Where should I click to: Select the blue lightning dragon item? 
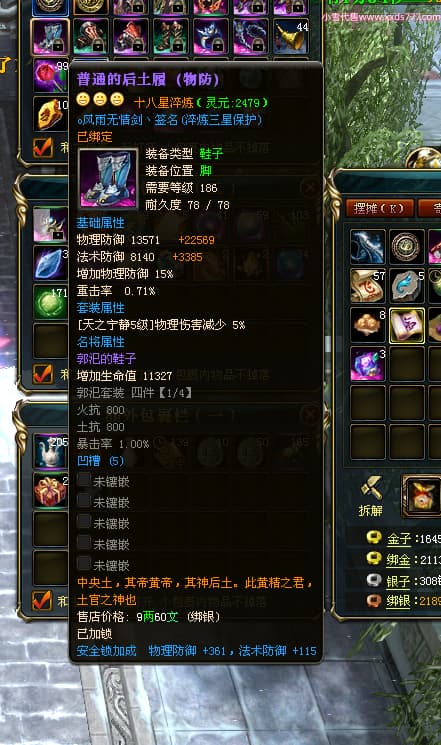368,247
